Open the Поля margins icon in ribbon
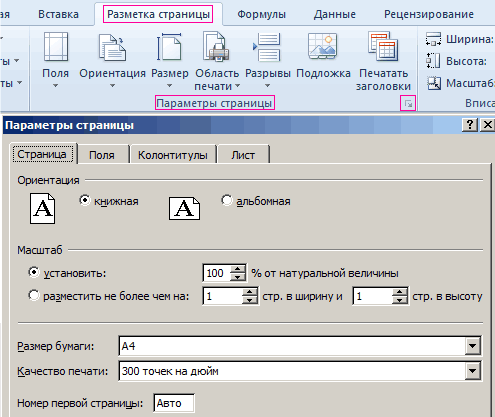 click(56, 47)
